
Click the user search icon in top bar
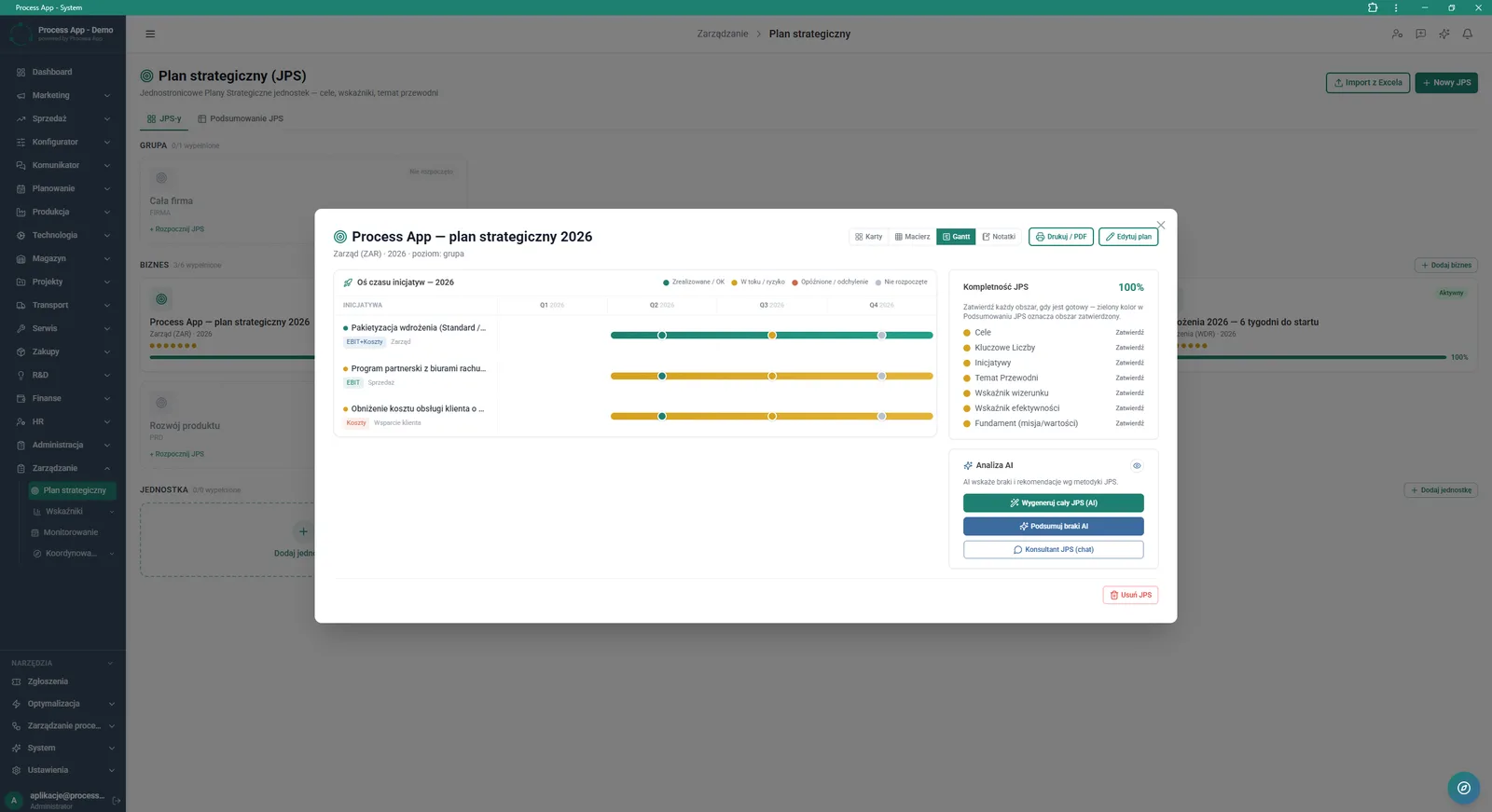[1397, 34]
